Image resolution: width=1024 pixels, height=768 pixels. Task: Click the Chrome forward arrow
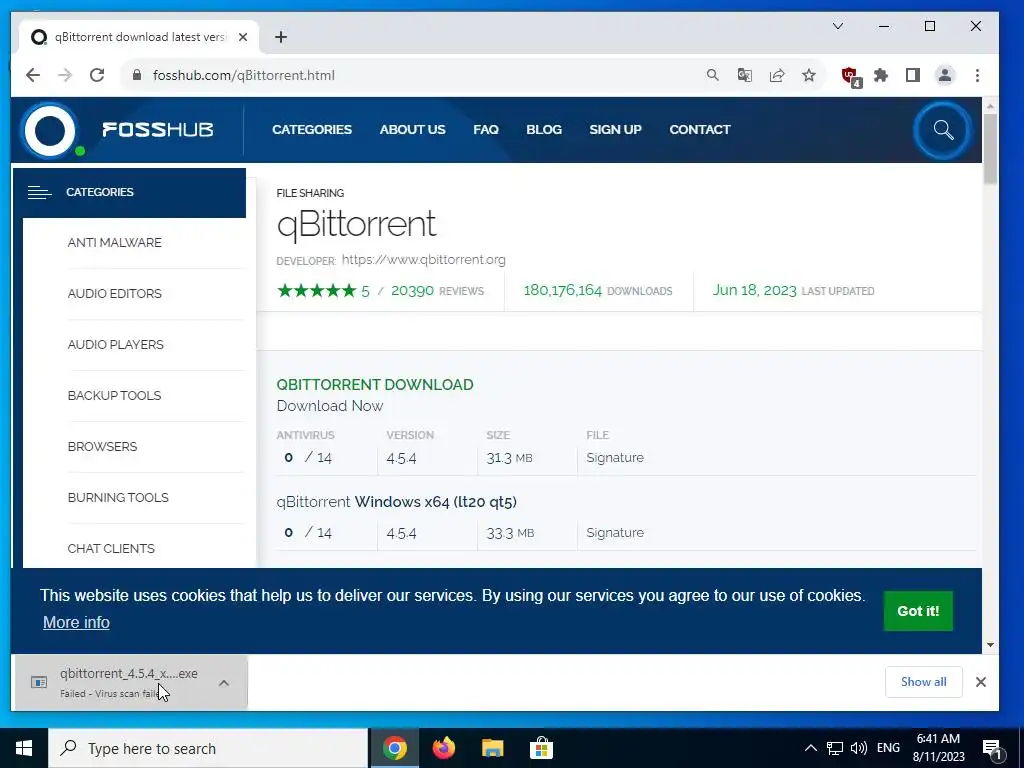tap(65, 75)
